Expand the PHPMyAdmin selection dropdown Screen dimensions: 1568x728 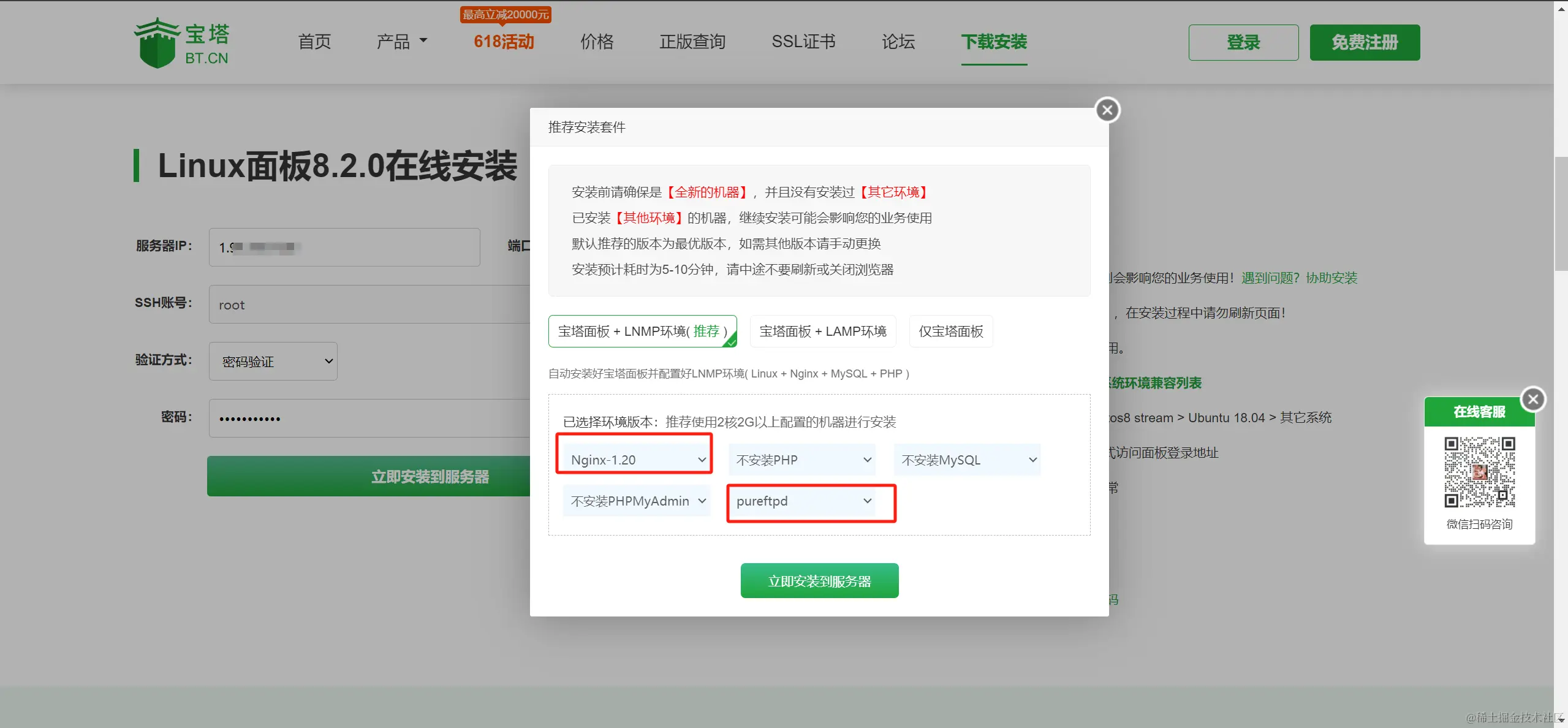pyautogui.click(x=637, y=501)
